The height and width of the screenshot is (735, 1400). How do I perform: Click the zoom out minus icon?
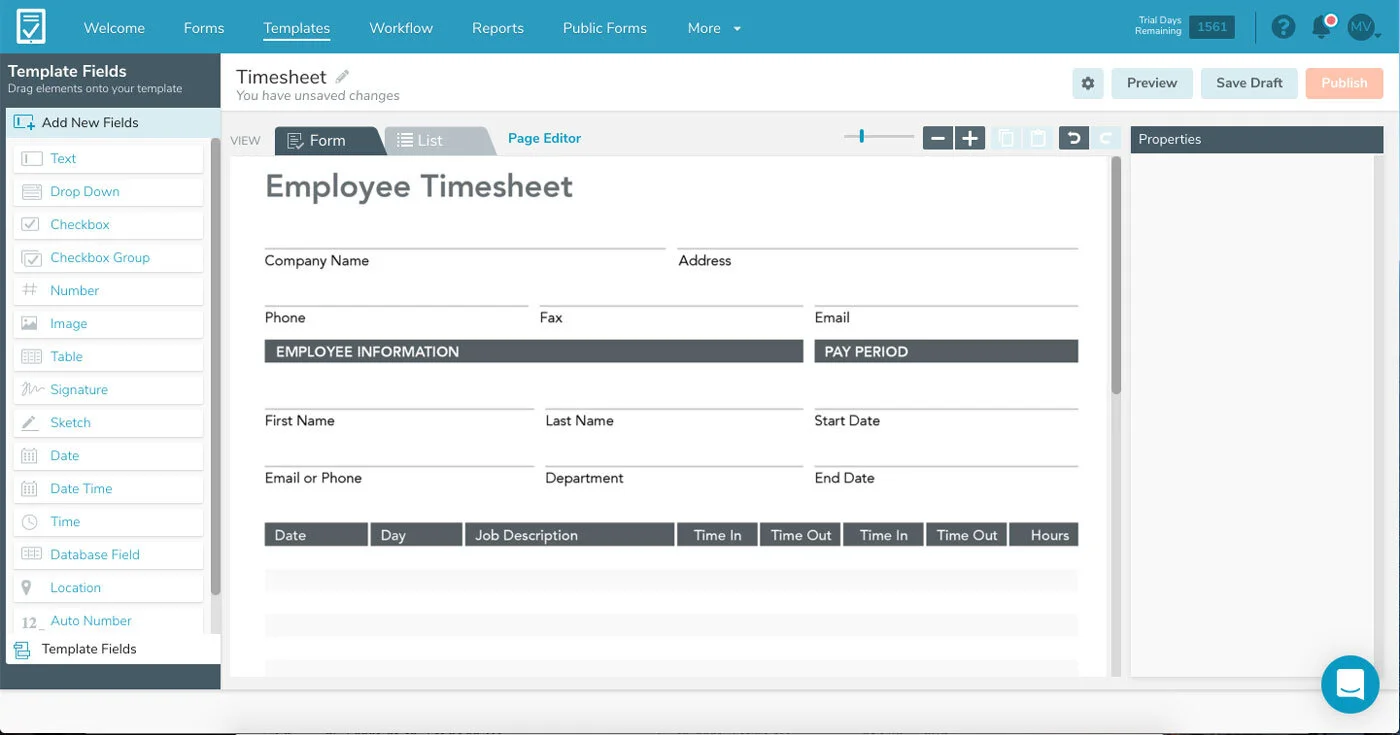(937, 137)
